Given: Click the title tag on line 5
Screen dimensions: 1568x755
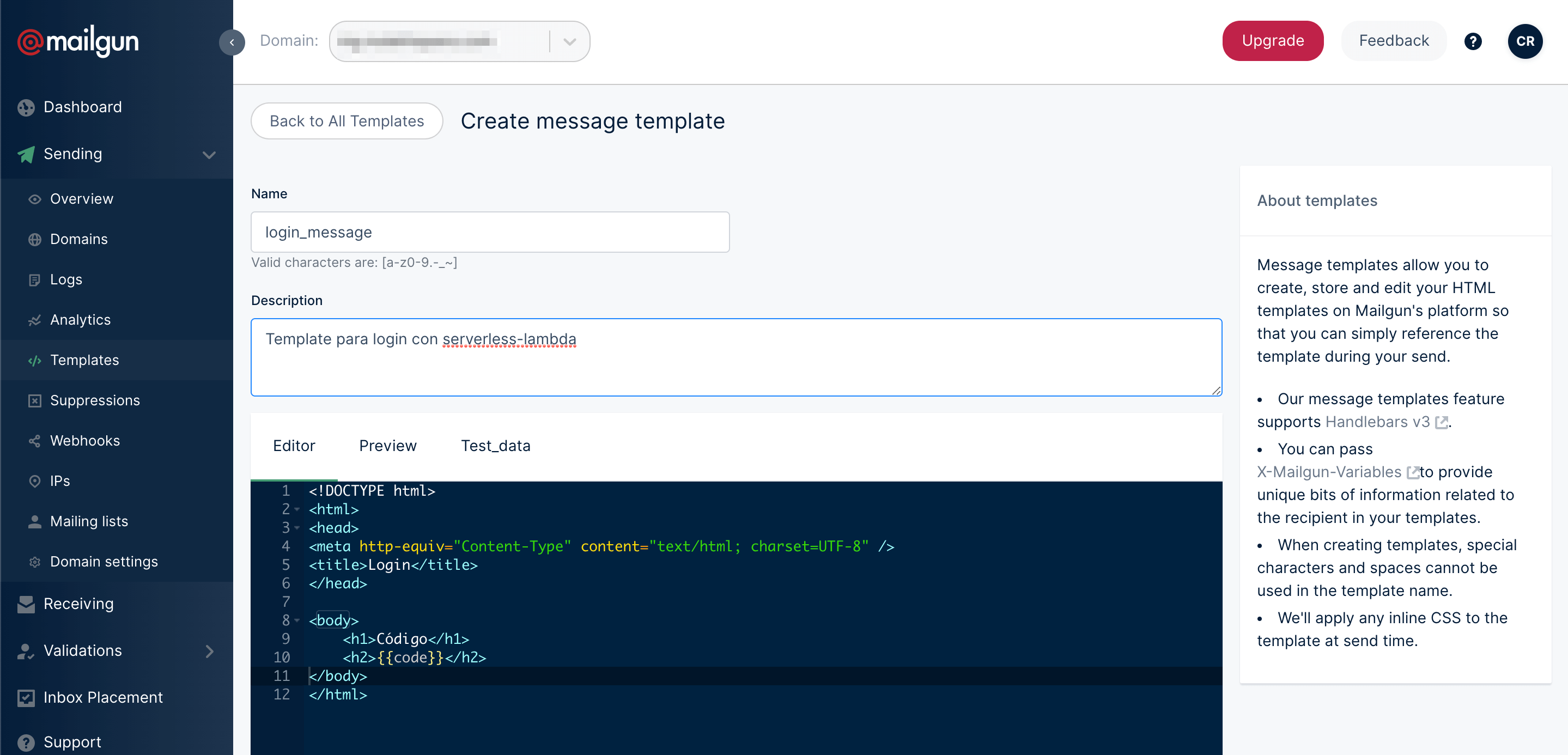Looking at the screenshot, I should (393, 565).
